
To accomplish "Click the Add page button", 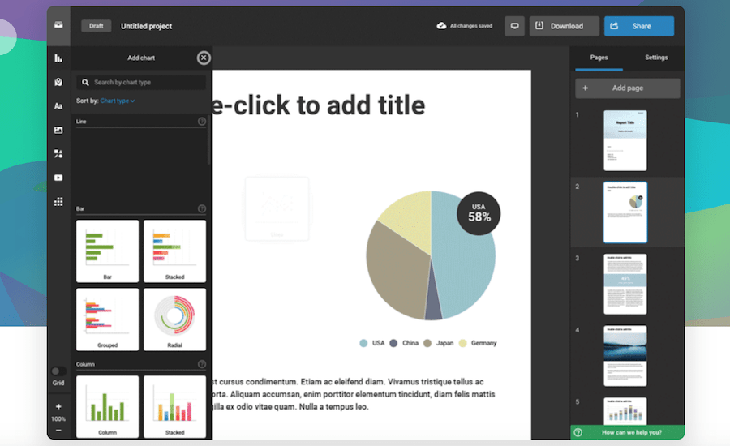I will (x=628, y=88).
